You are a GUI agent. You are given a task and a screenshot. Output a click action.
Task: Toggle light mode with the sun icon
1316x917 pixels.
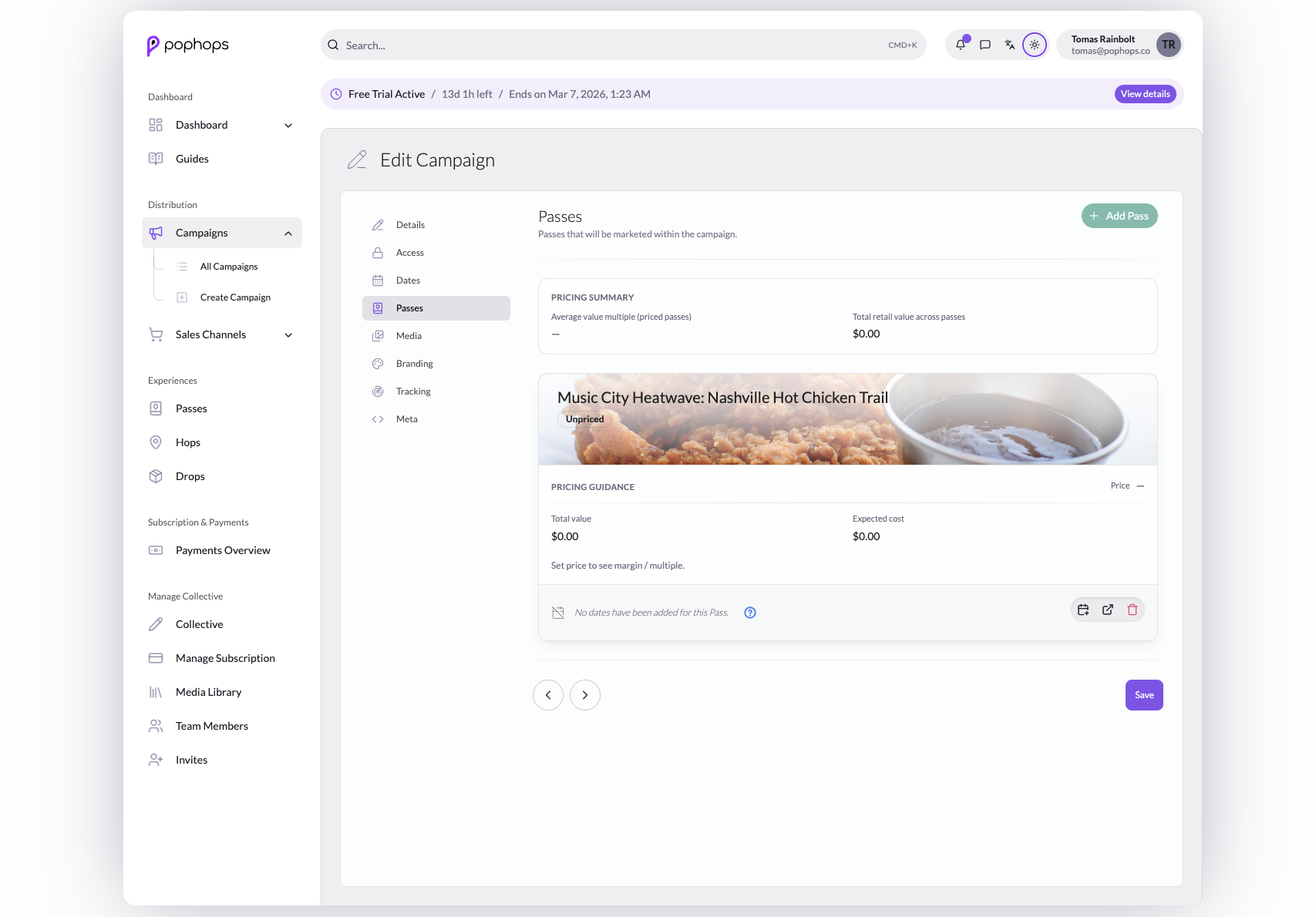tap(1035, 44)
